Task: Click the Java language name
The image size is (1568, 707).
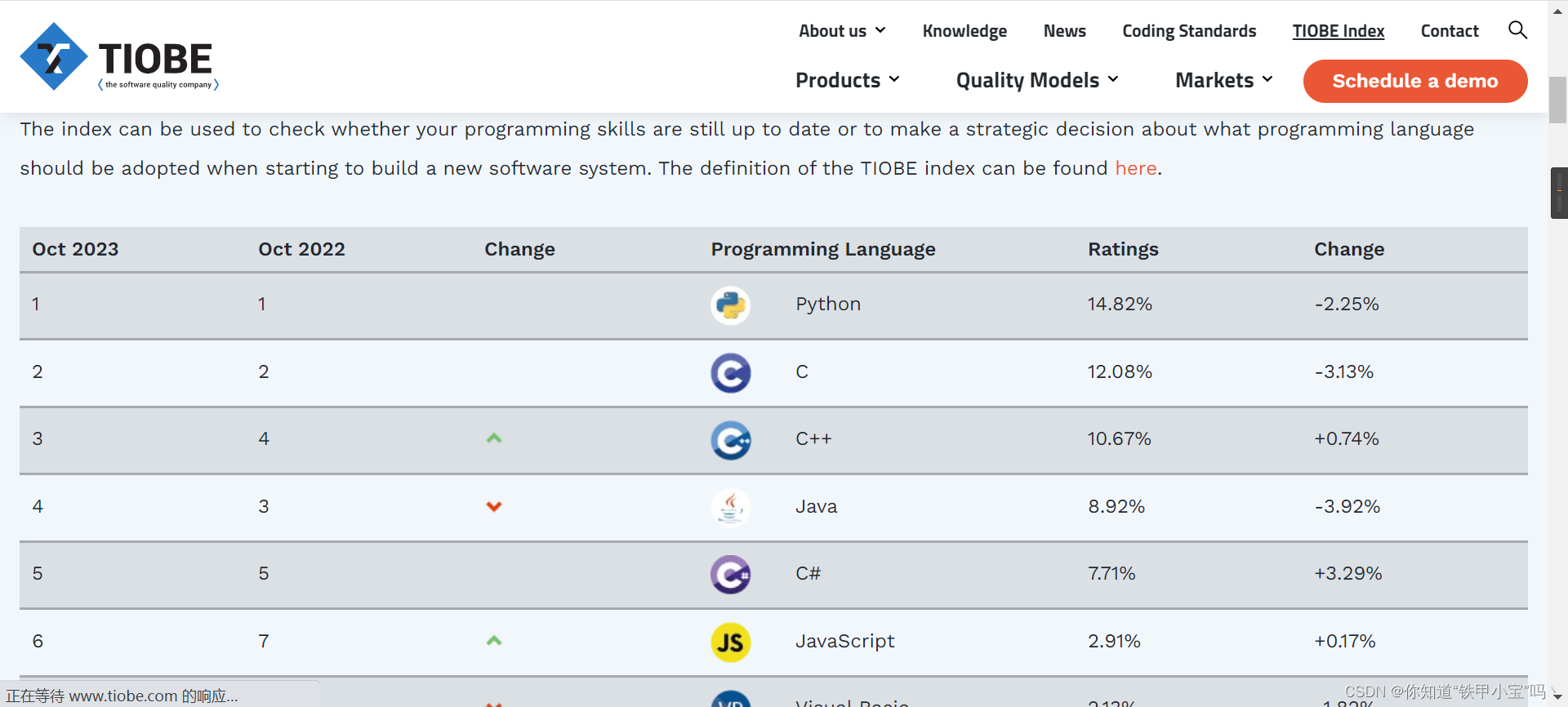Action: [816, 506]
